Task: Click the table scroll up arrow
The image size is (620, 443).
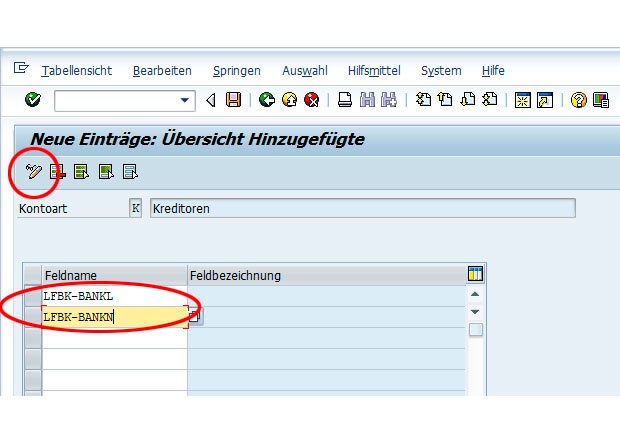Action: (x=475, y=294)
